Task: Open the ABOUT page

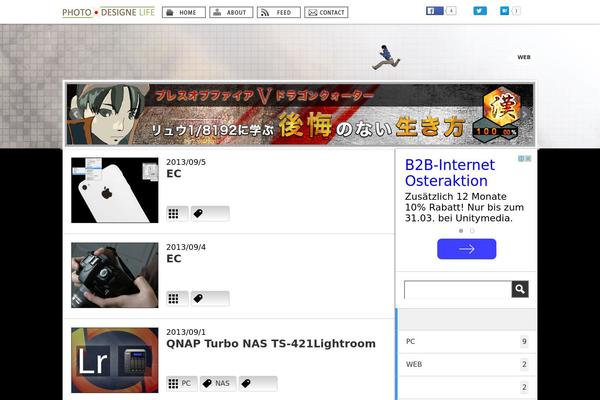Action: (x=231, y=12)
